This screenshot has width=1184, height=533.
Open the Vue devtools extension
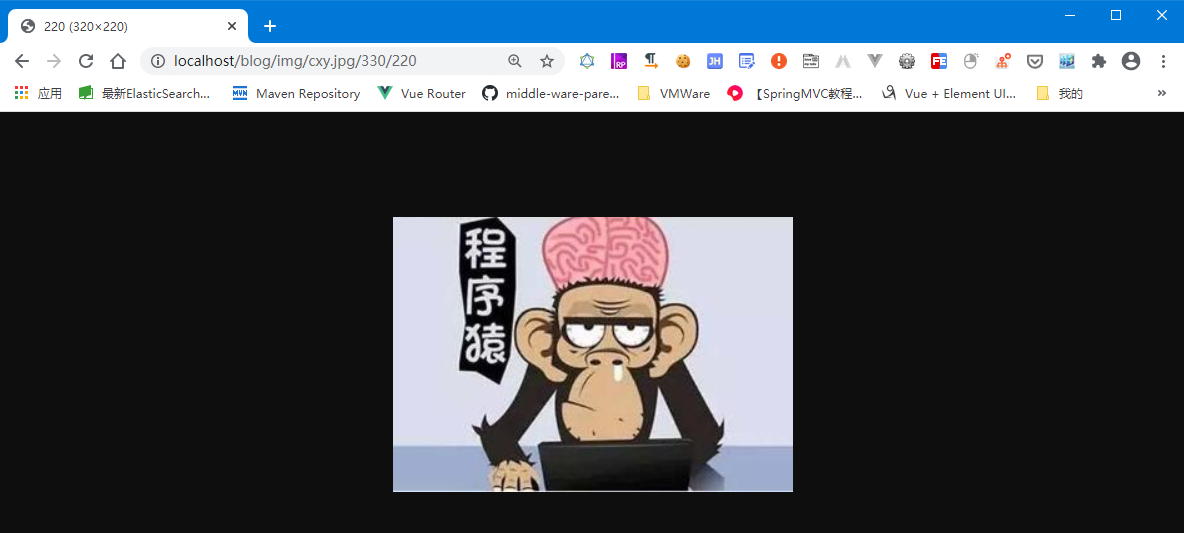coord(875,61)
